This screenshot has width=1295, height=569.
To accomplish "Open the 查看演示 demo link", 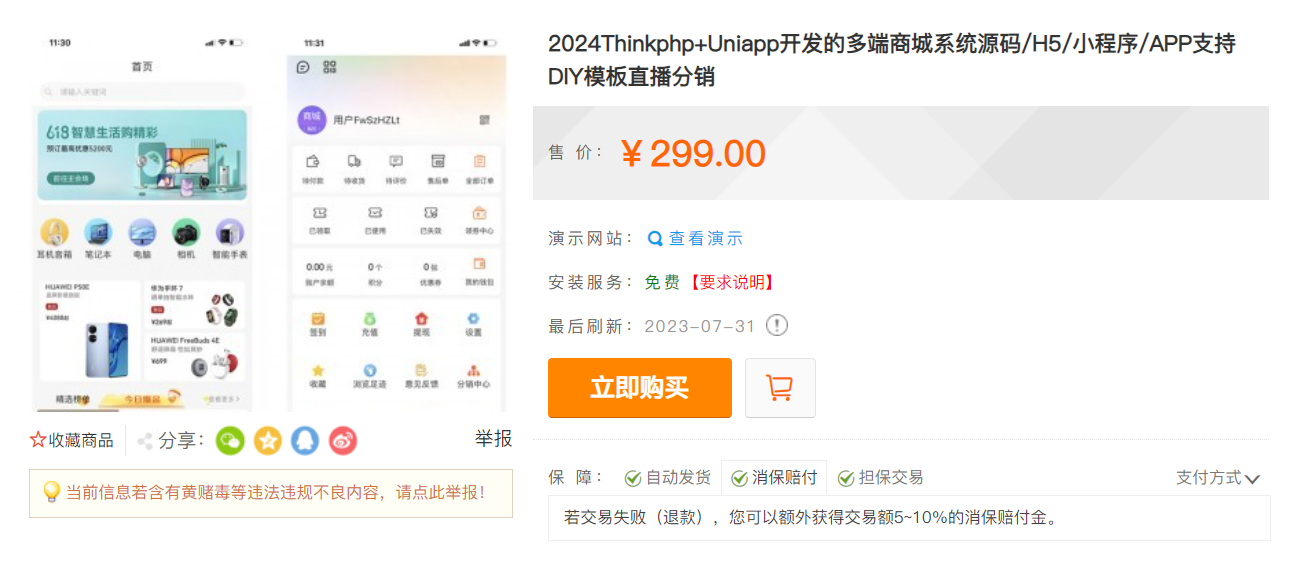I will (706, 239).
